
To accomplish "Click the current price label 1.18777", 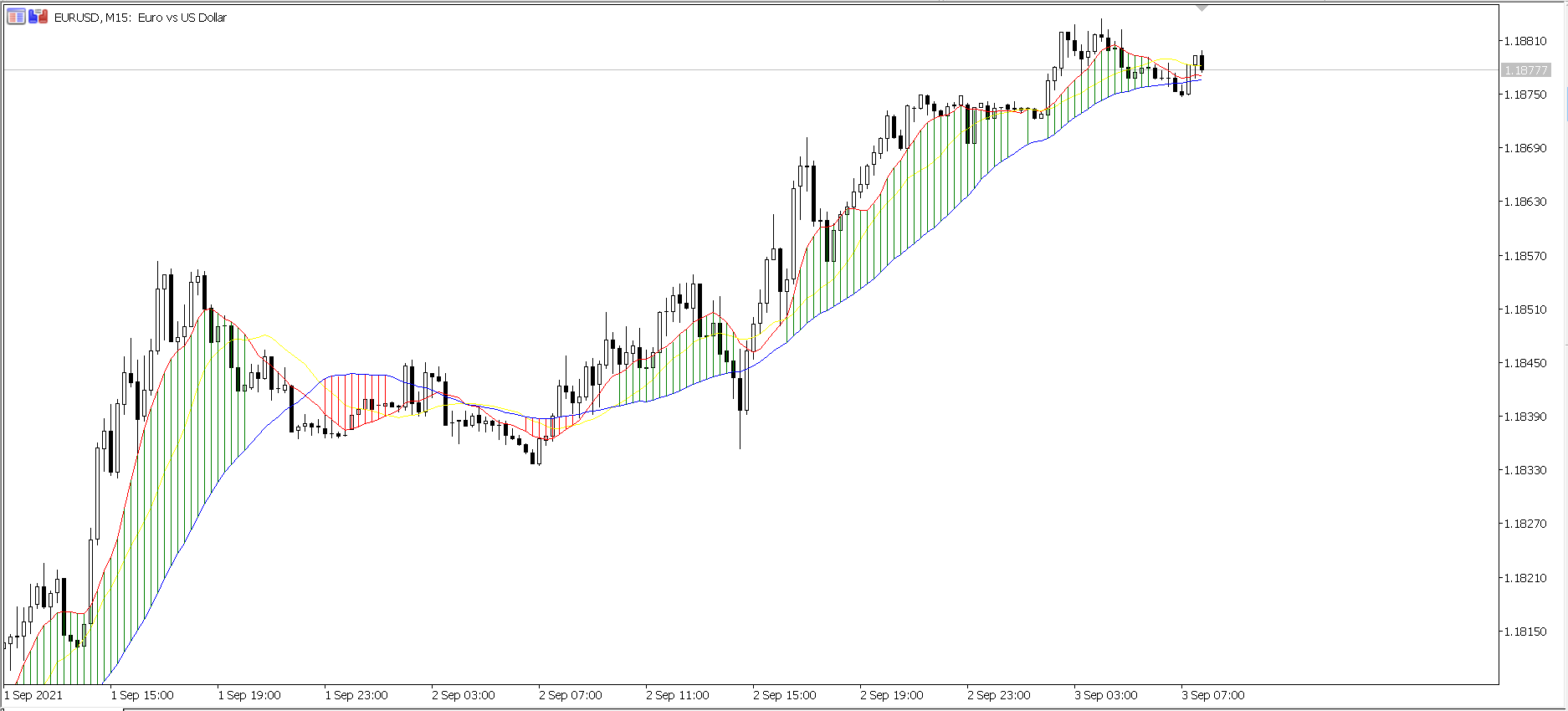I will tap(1526, 70).
